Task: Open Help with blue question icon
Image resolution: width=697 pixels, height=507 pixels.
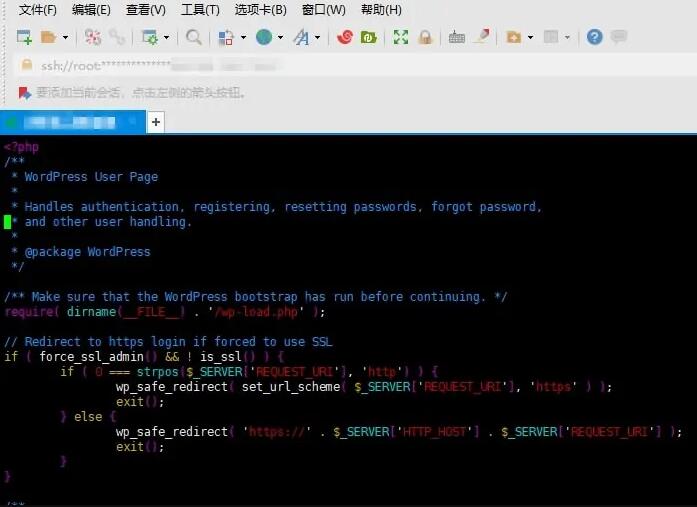Action: click(x=594, y=37)
